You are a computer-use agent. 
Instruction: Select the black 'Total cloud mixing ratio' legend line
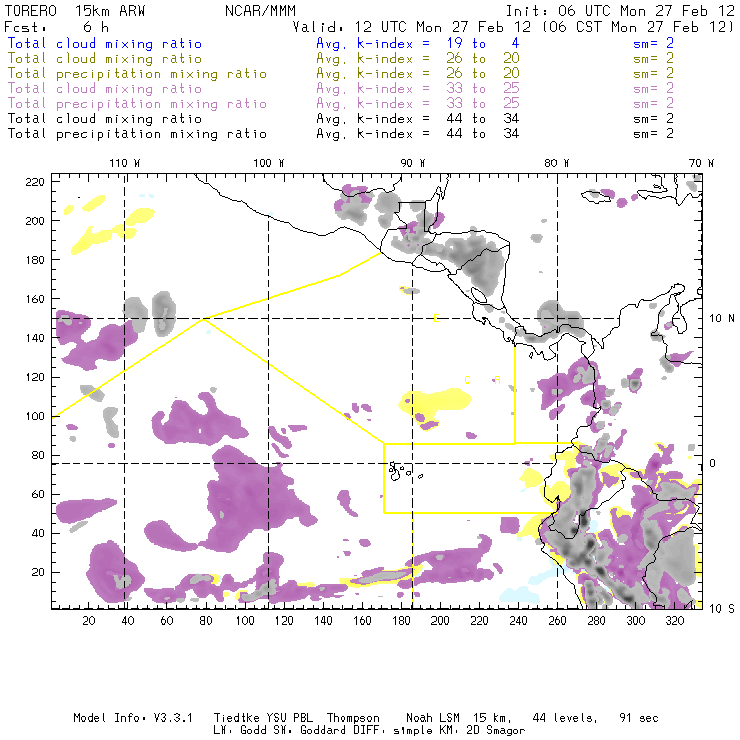pos(105,118)
